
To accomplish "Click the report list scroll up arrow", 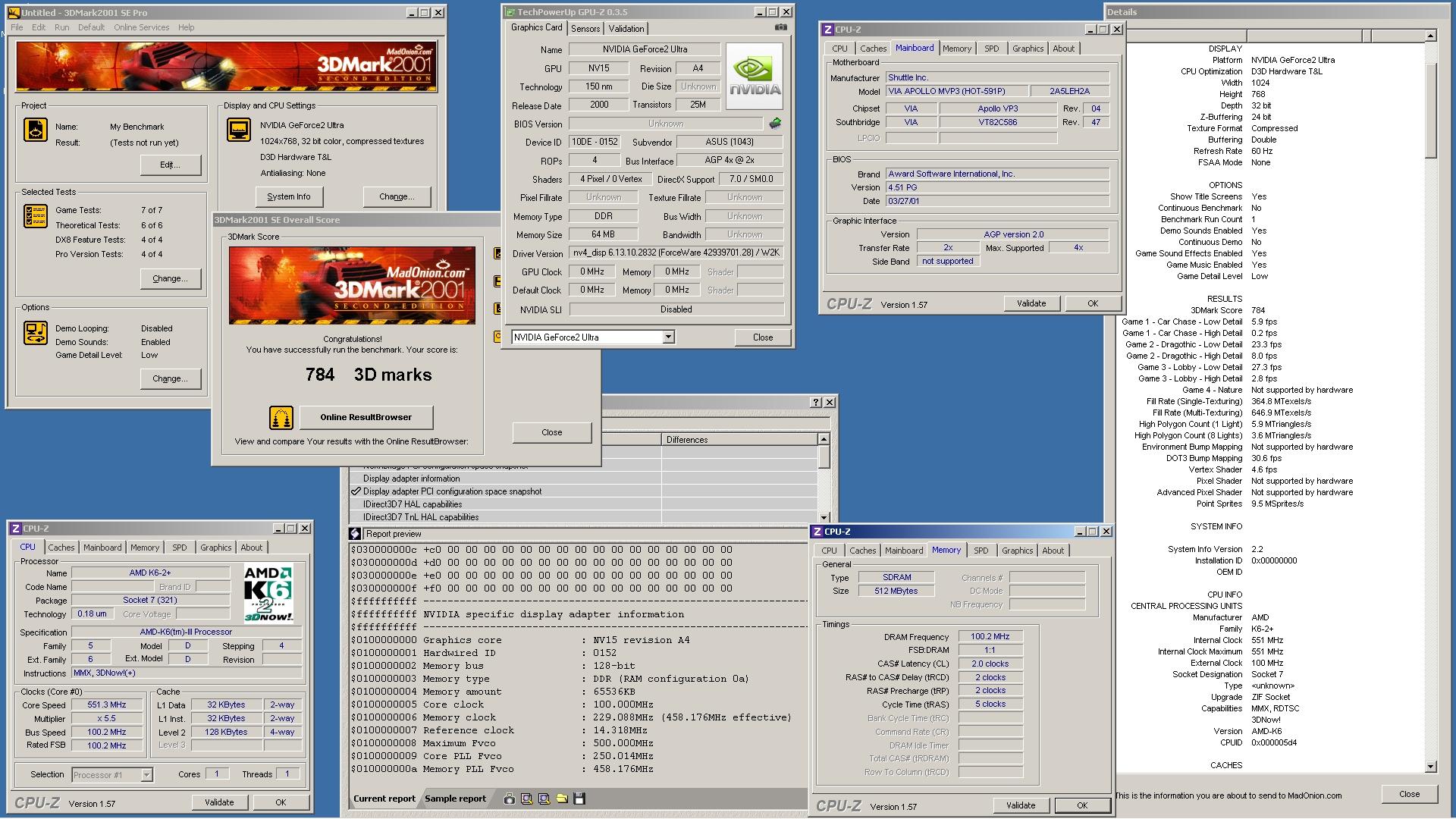I will [x=824, y=439].
